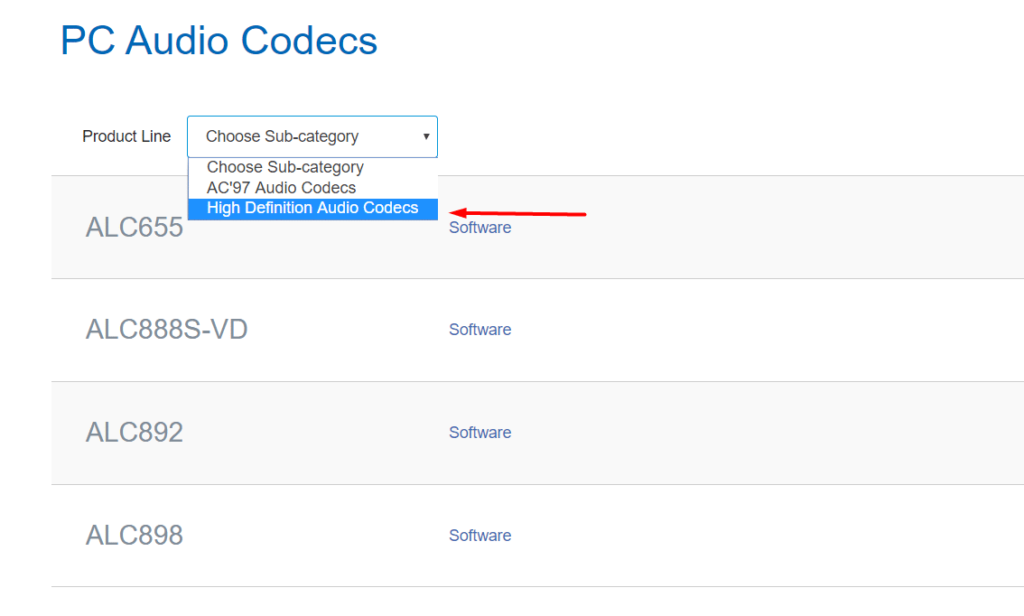
Task: Click the PC Audio Codecs heading
Action: 219,41
